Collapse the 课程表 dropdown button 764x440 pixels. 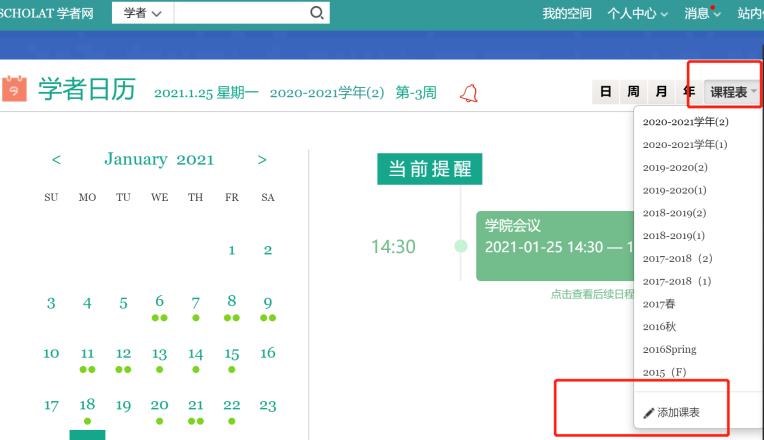(x=733, y=92)
